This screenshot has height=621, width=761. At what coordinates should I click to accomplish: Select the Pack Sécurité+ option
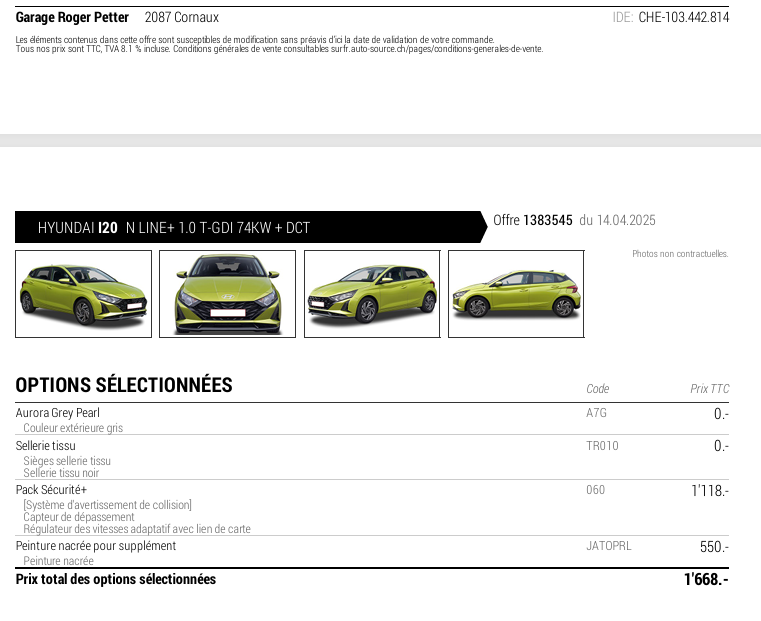[x=51, y=490]
